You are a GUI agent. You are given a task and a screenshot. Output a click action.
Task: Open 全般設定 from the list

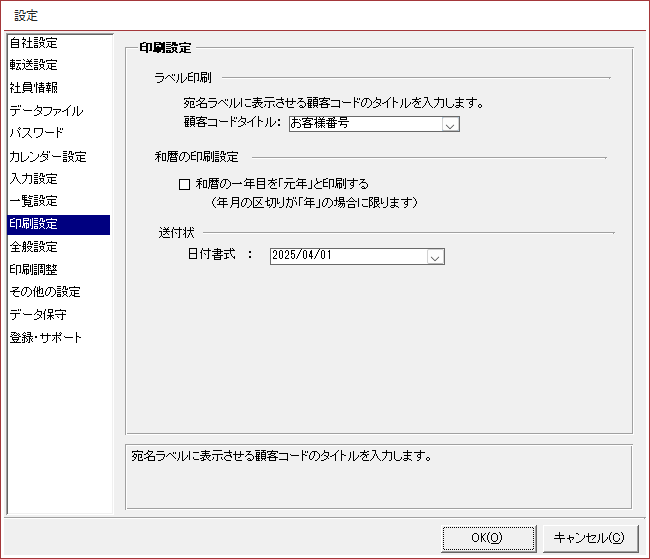(34, 246)
